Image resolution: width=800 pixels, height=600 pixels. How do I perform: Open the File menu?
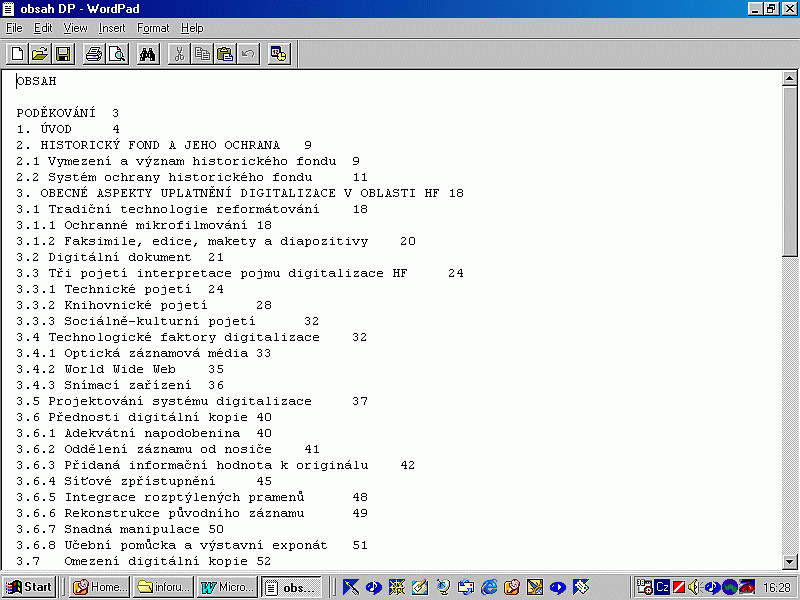click(x=14, y=28)
